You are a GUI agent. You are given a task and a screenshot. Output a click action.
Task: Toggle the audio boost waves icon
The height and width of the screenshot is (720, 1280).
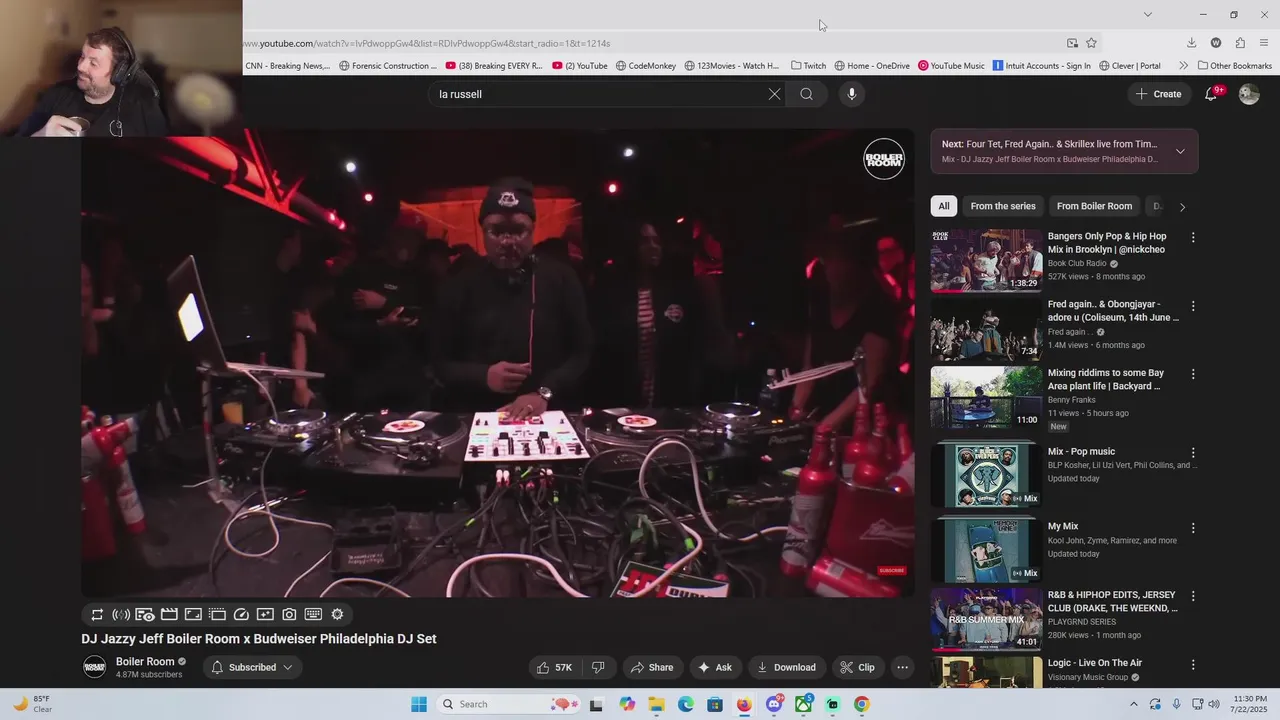(x=121, y=615)
